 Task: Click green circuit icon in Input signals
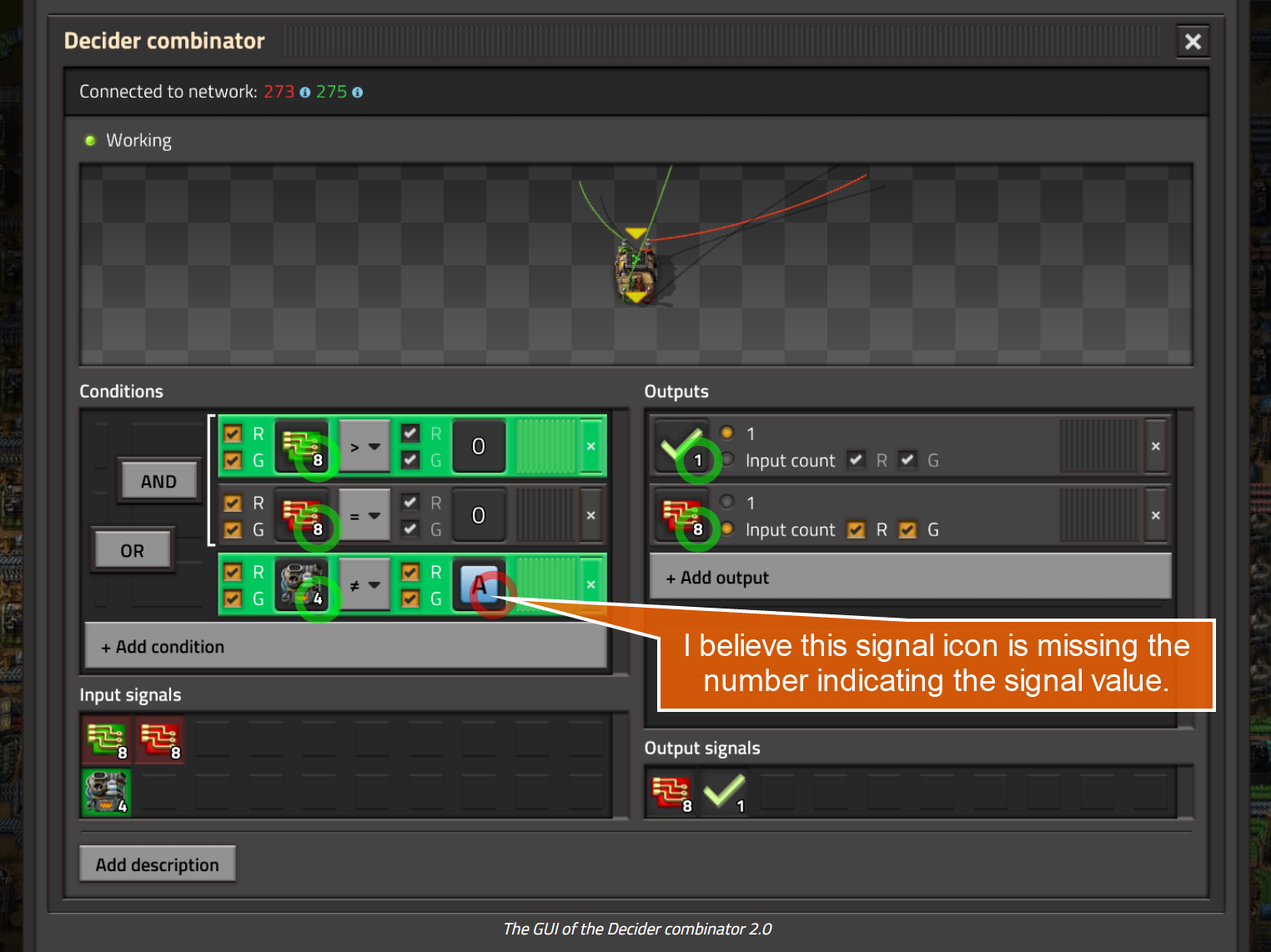107,739
